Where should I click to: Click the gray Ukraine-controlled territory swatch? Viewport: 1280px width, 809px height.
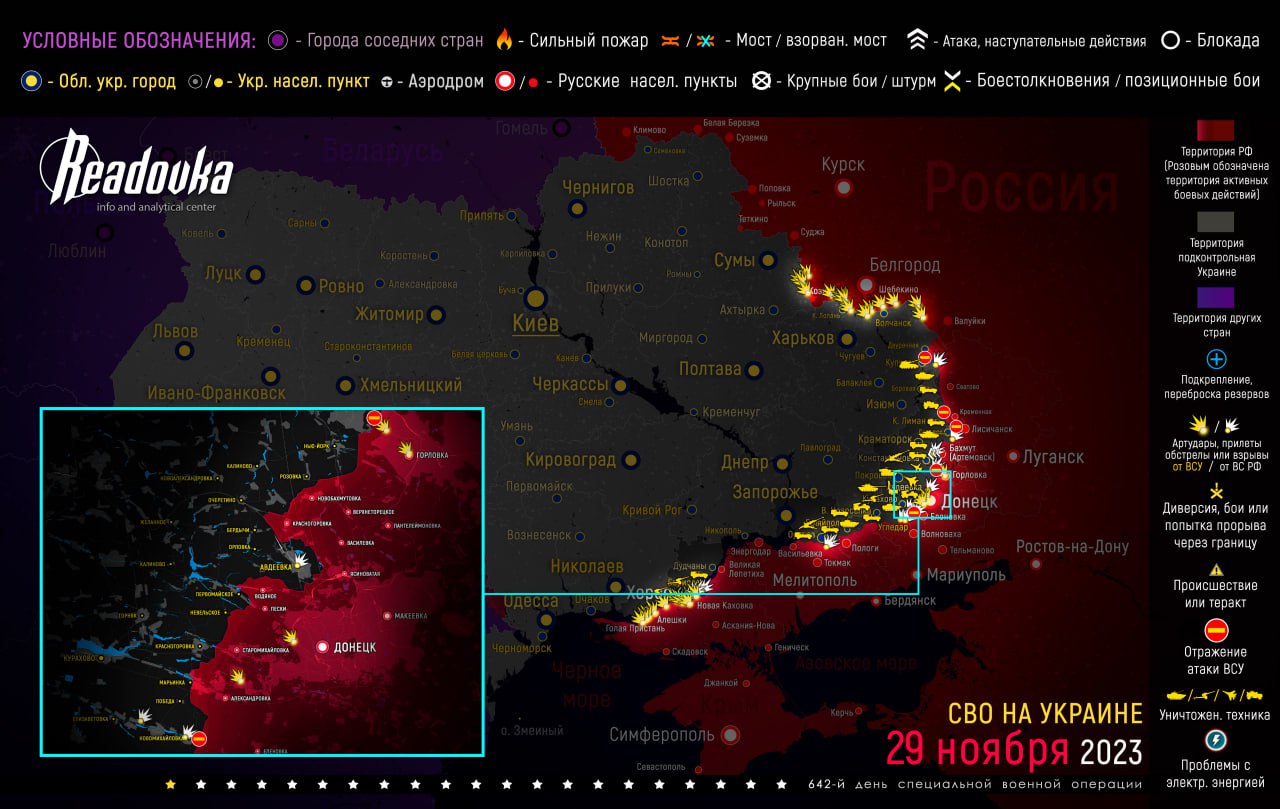click(1216, 221)
